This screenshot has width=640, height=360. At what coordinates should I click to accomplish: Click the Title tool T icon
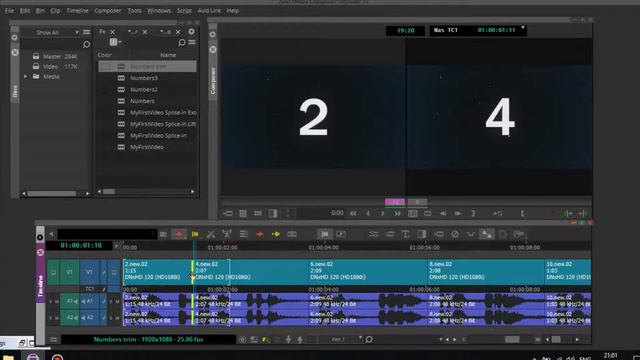[406, 234]
